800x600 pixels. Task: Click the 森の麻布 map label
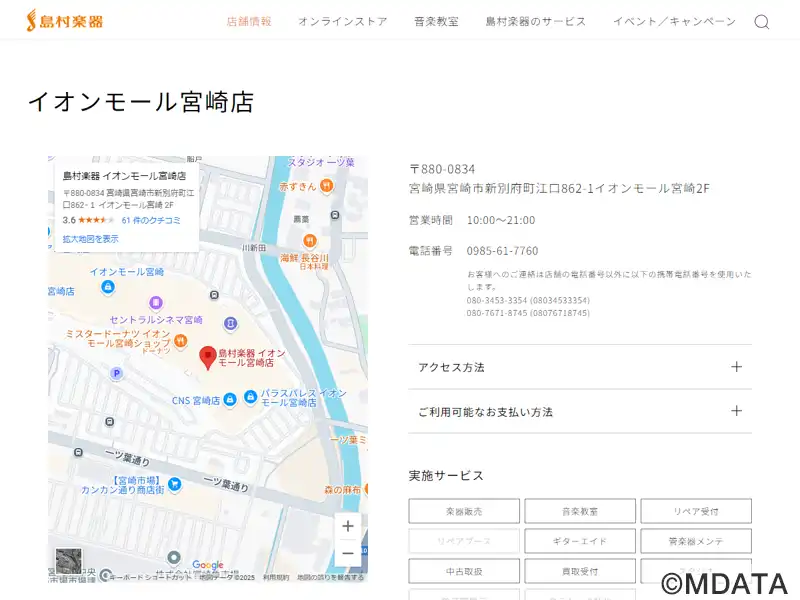[342, 490]
